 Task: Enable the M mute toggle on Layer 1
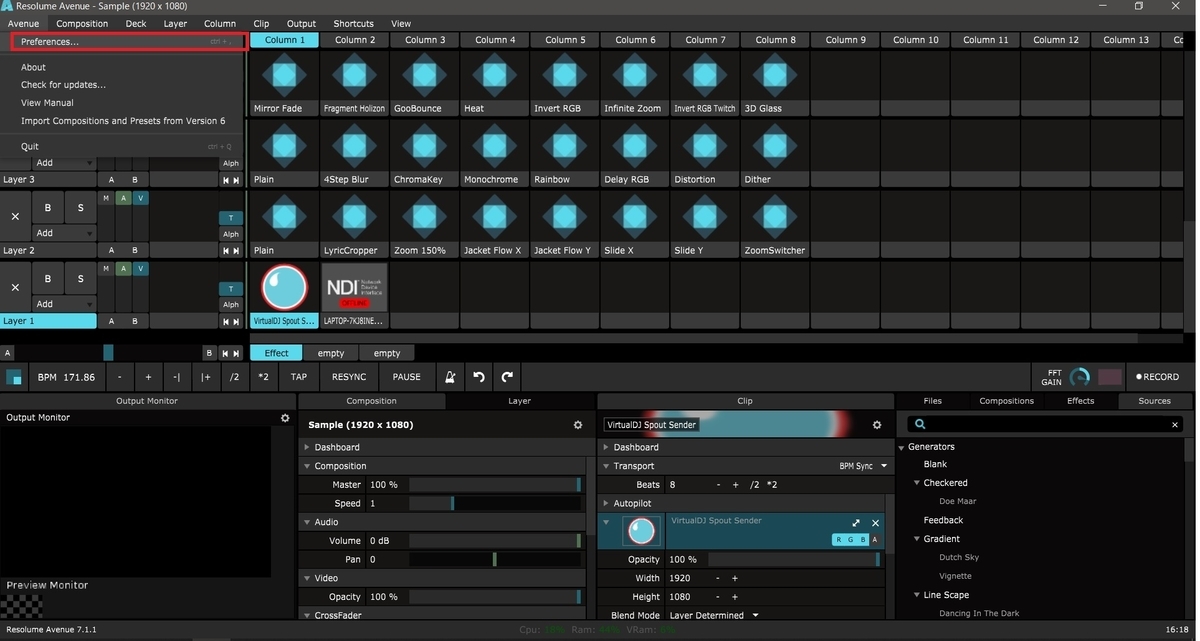(108, 268)
